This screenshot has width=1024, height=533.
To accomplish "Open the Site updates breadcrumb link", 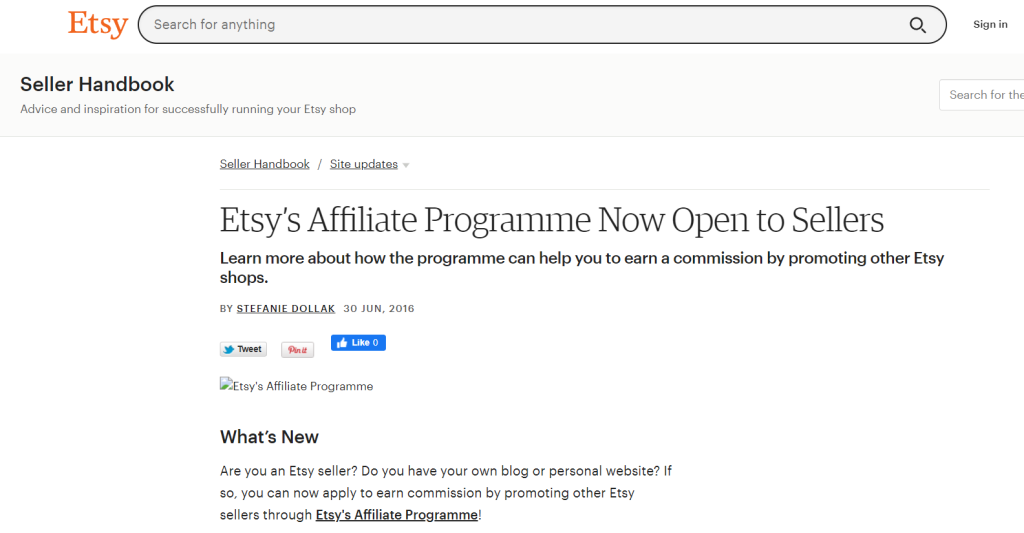I will pos(363,164).
